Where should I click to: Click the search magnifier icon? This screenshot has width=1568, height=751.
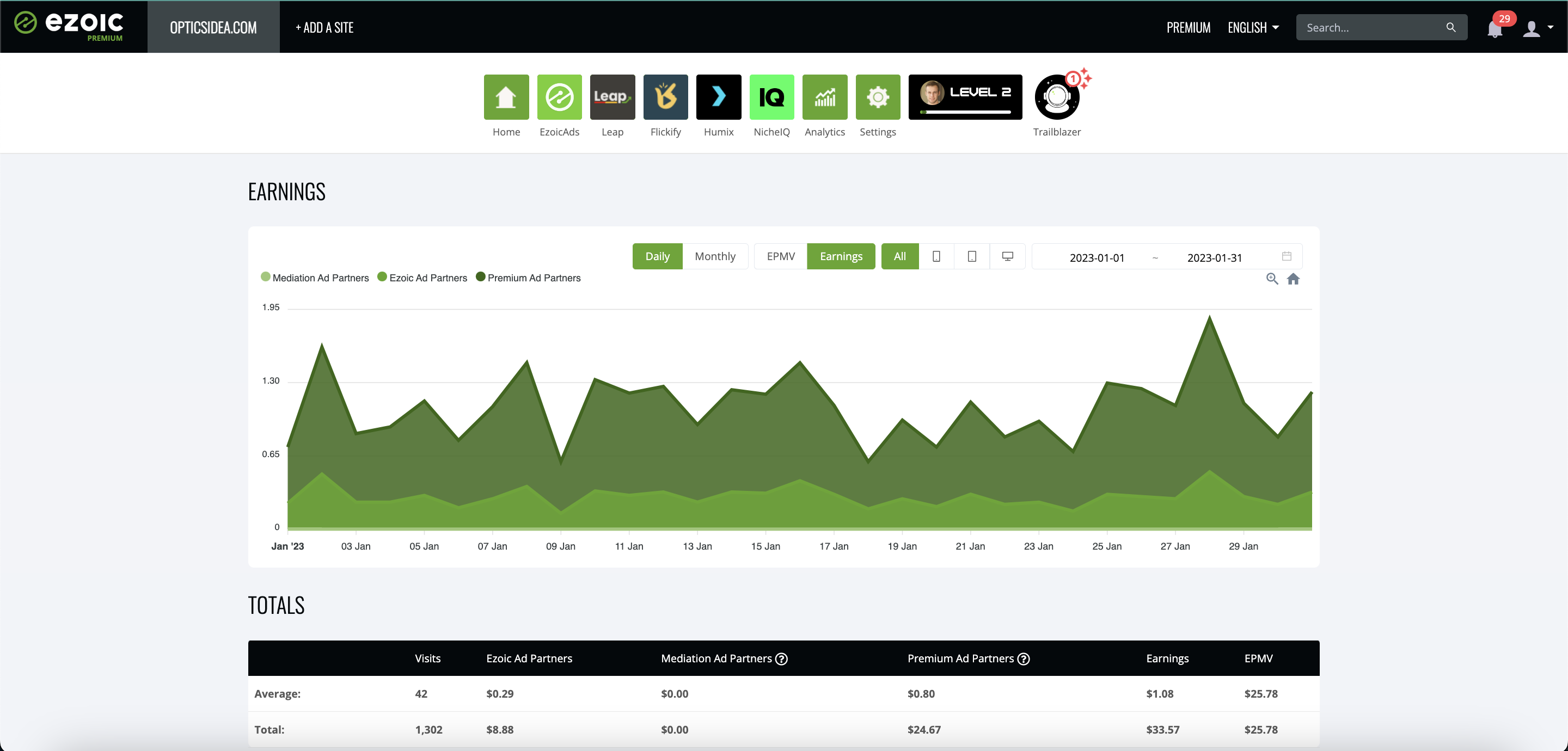pos(1450,27)
